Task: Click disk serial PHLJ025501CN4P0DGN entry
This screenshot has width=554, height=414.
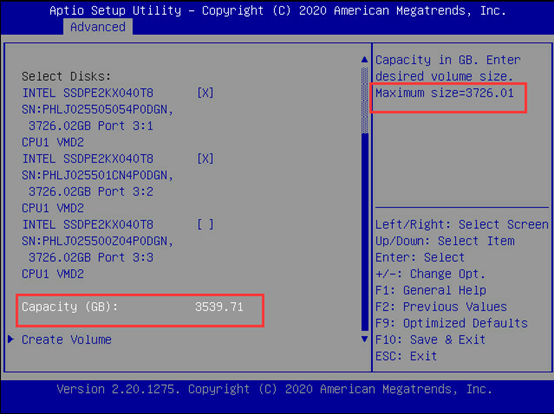Action: 98,175
